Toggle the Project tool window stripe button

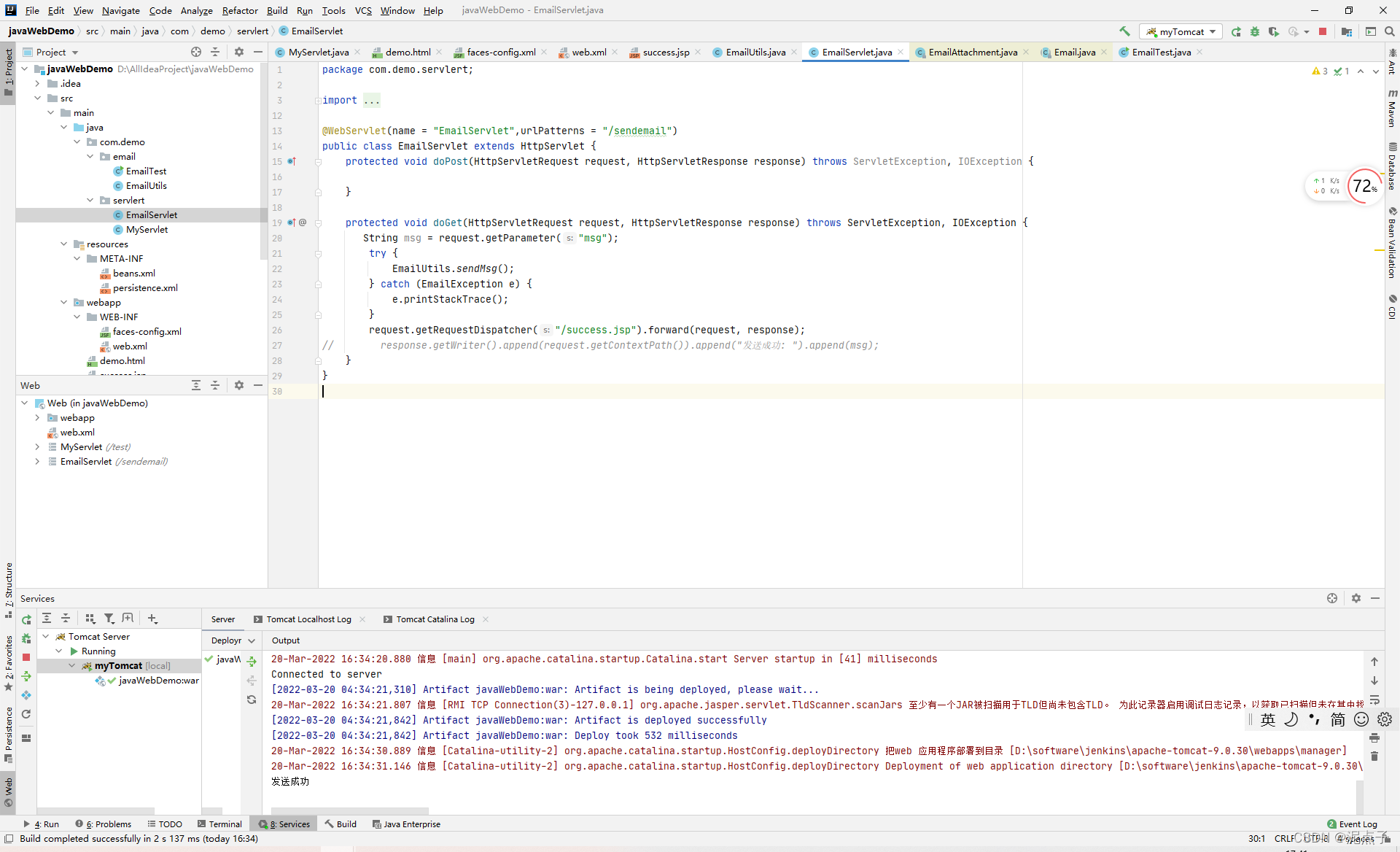[8, 73]
